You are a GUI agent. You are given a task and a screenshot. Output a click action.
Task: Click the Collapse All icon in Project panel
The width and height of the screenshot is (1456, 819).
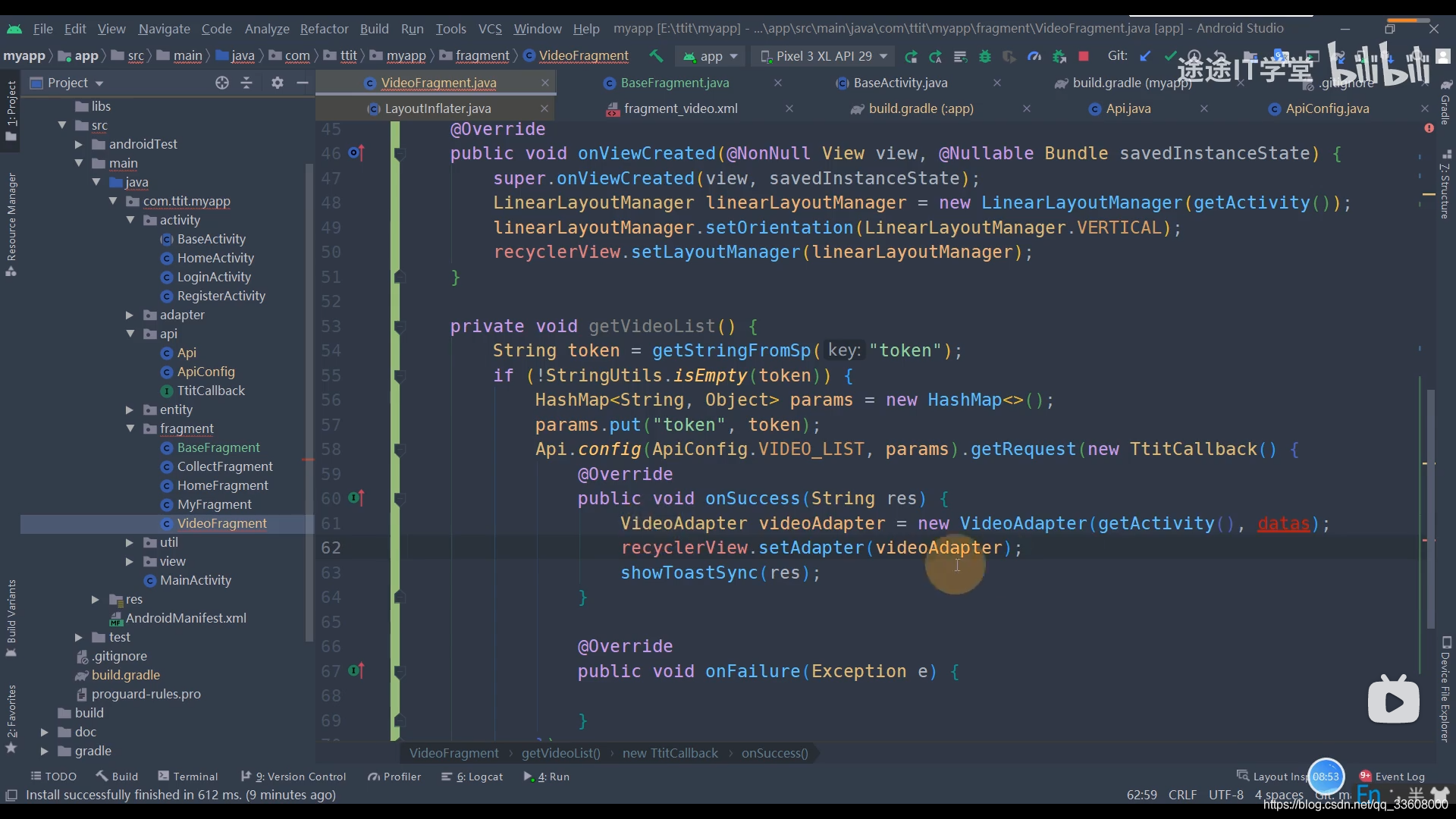click(246, 83)
